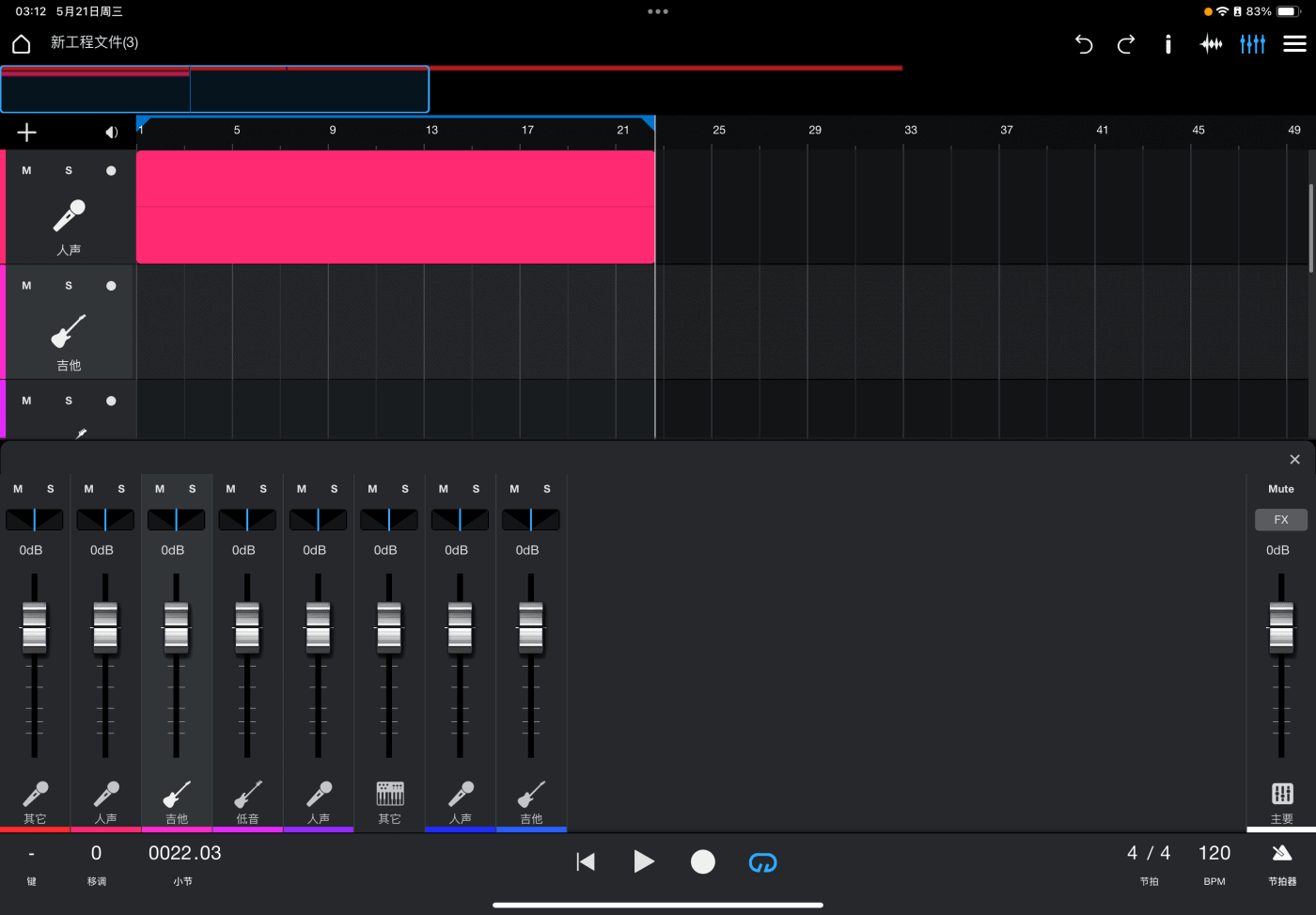
Task: Open the project info panel
Action: point(1168,44)
